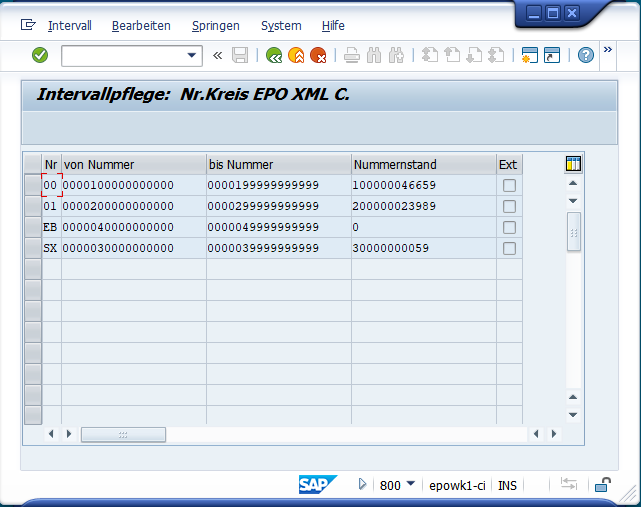The width and height of the screenshot is (641, 507).
Task: Click the transfer arrows icon in status bar
Action: pos(569,484)
